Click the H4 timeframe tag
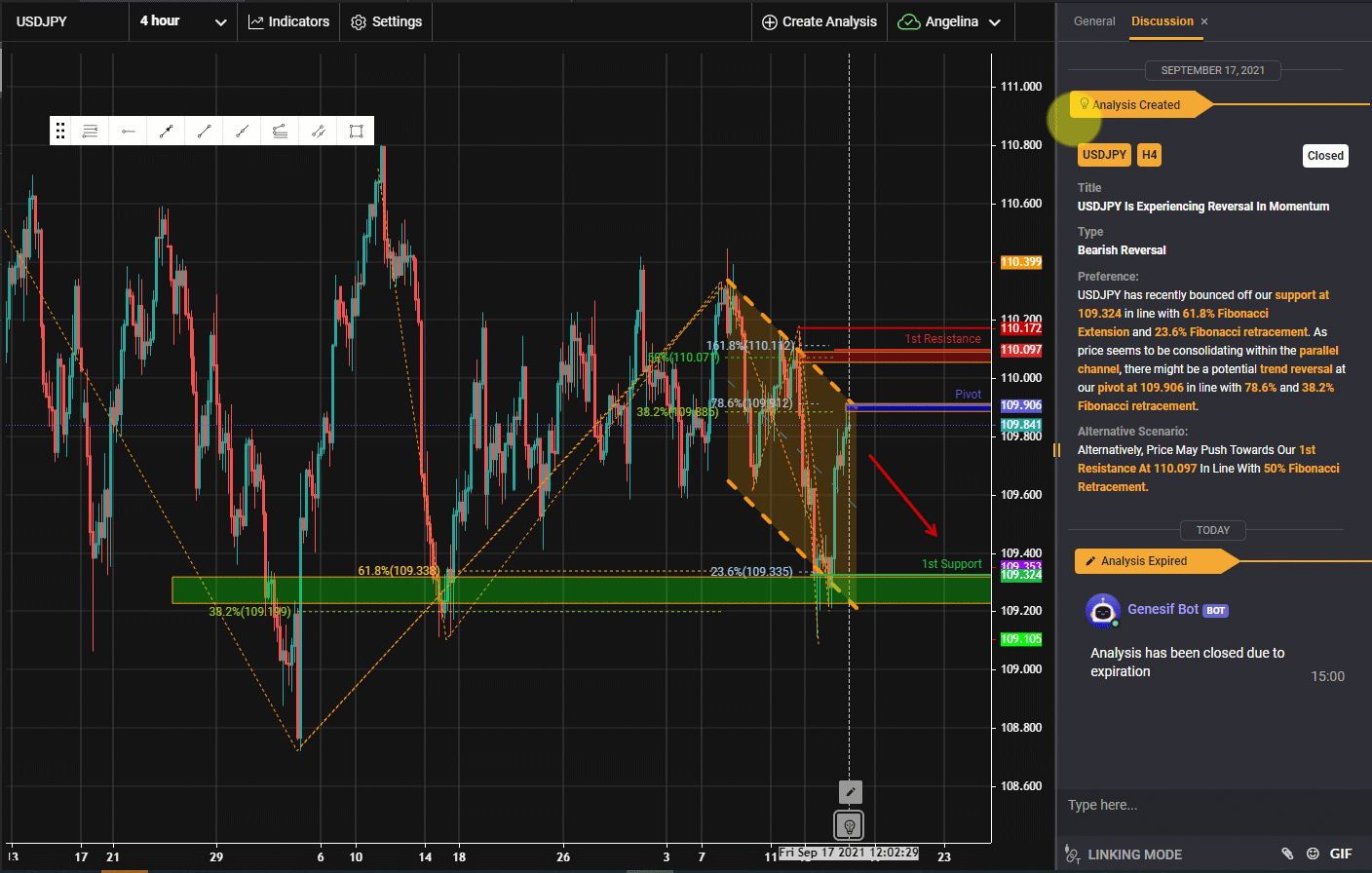1372x873 pixels. 1150,155
